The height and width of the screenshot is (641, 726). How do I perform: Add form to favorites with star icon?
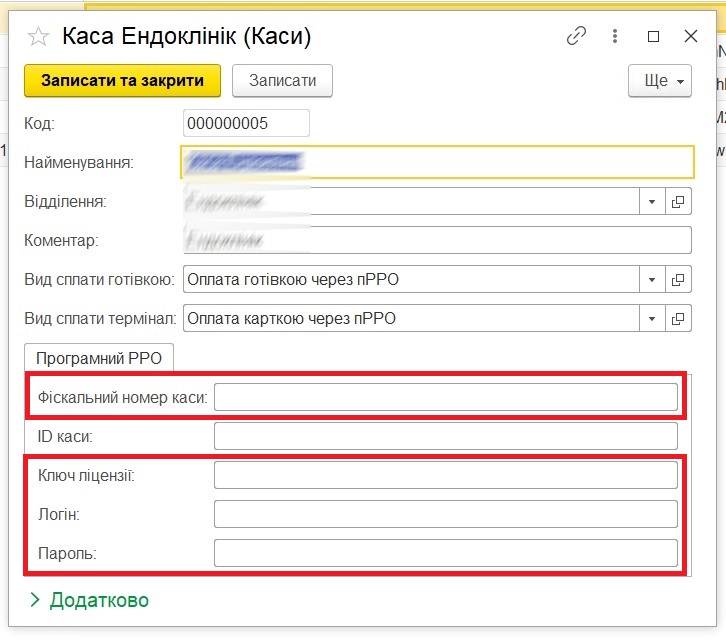pos(39,37)
